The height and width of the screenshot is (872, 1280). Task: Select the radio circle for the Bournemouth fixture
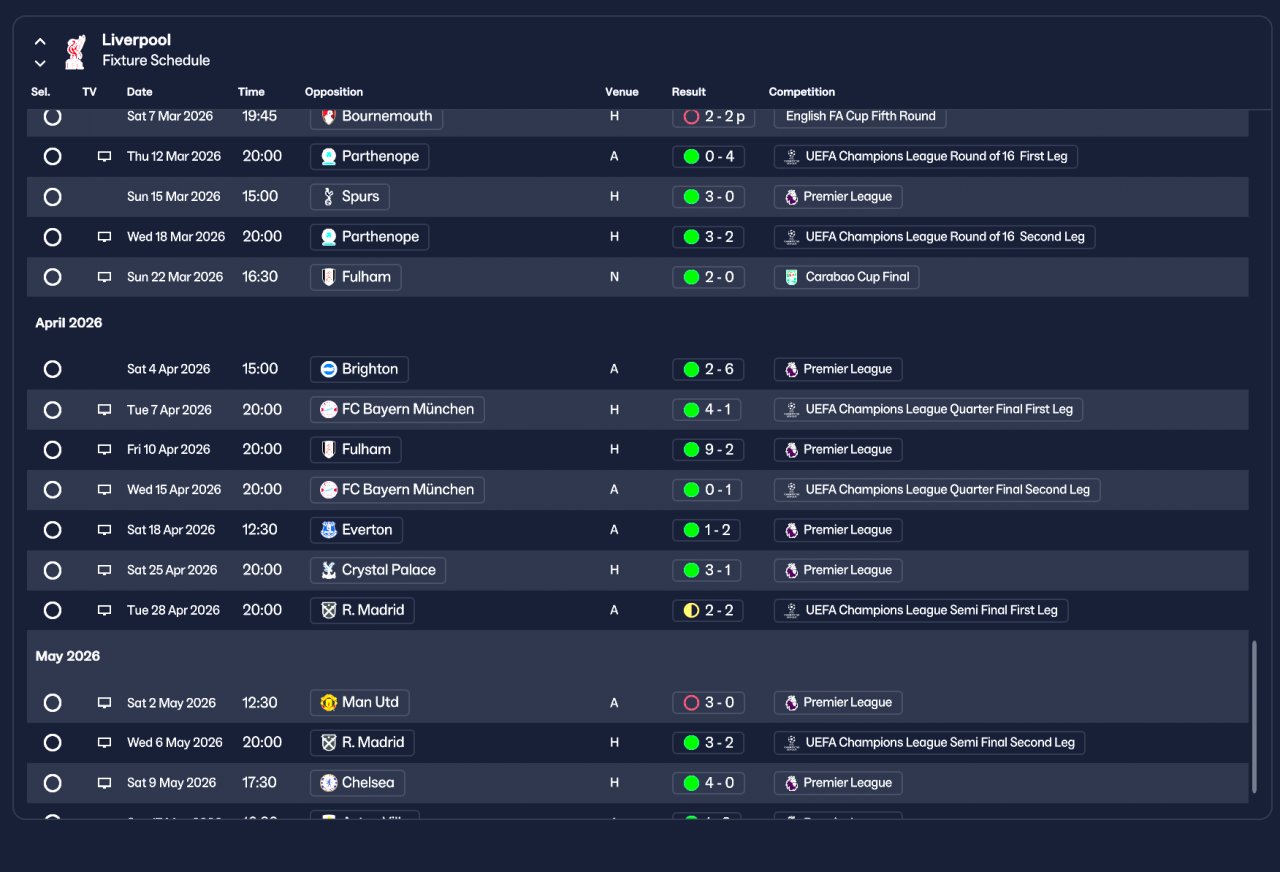(53, 116)
